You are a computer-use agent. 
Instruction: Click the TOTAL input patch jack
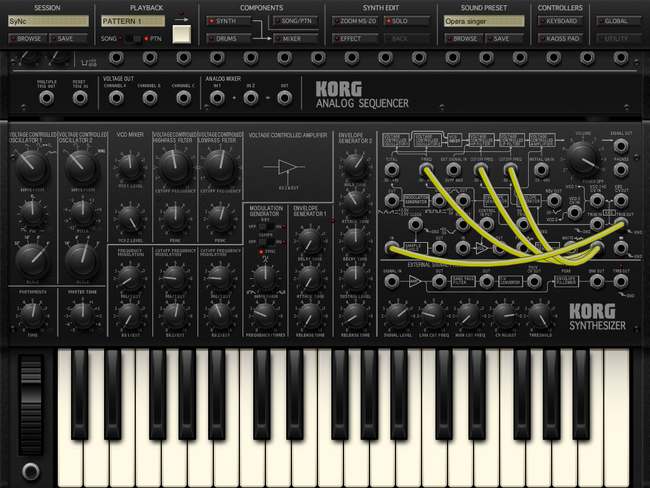point(392,170)
